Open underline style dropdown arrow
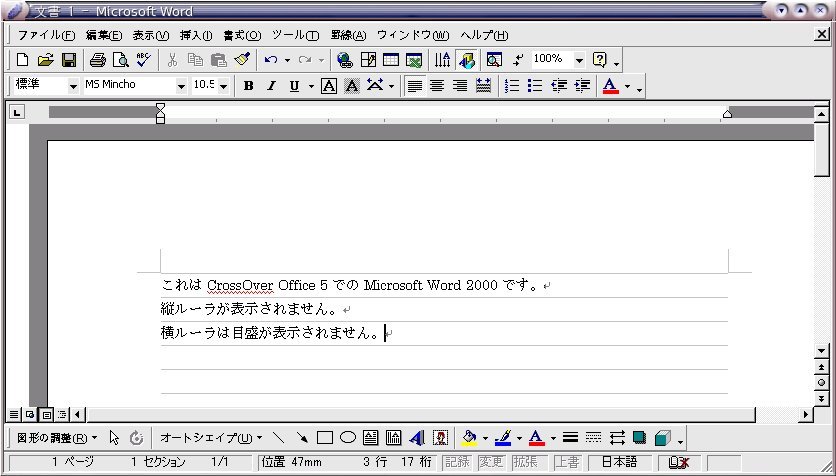Image resolution: width=836 pixels, height=476 pixels. tap(311, 86)
